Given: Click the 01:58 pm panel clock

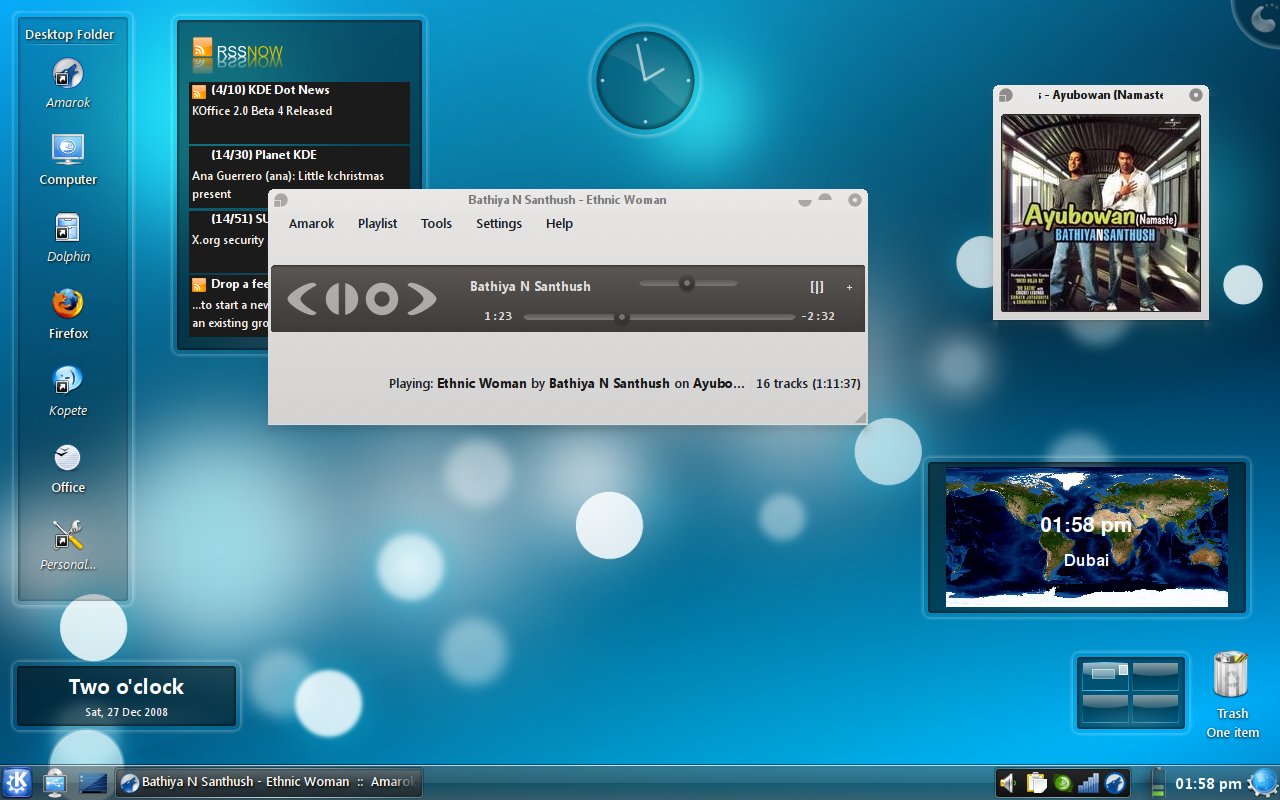Looking at the screenshot, I should coord(1208,783).
